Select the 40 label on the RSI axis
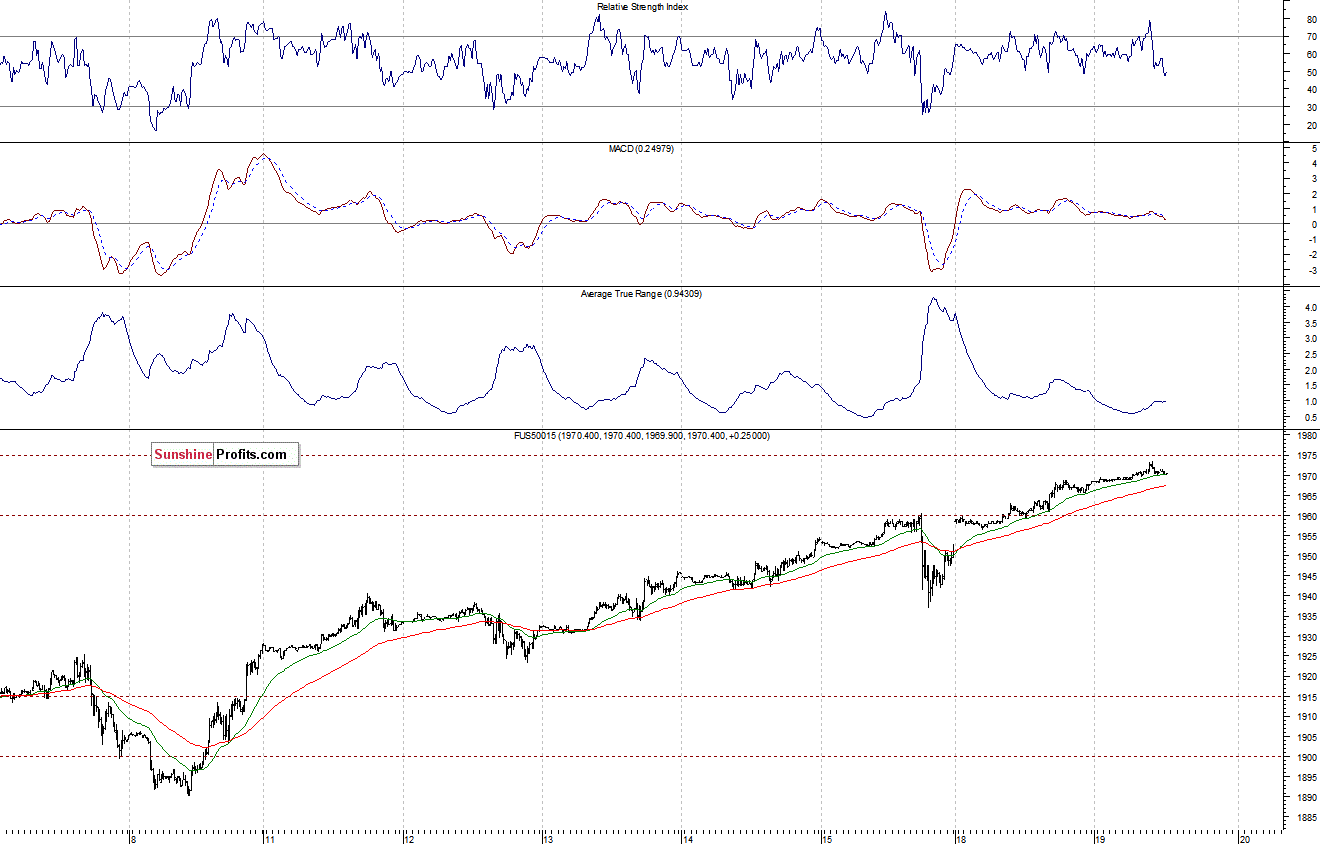 1311,90
